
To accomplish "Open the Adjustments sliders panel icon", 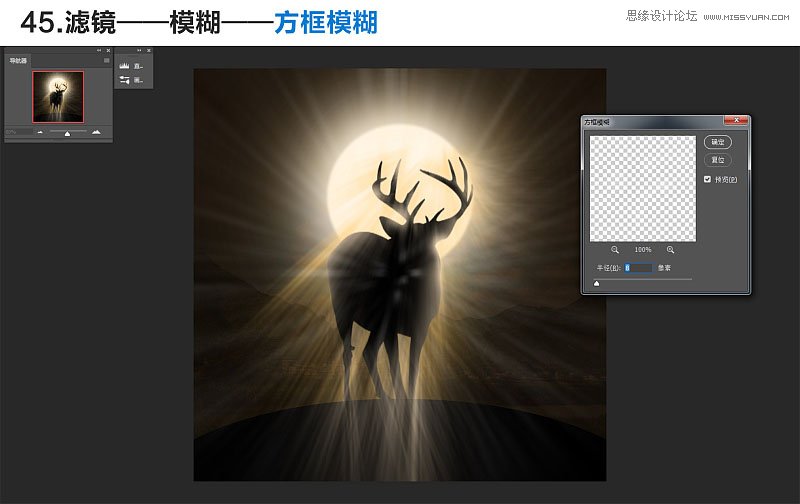I will point(124,80).
